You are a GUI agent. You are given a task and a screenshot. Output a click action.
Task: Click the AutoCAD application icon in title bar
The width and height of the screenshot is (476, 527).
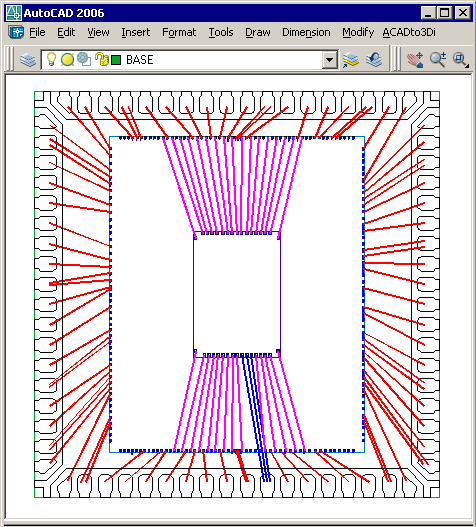(14, 13)
